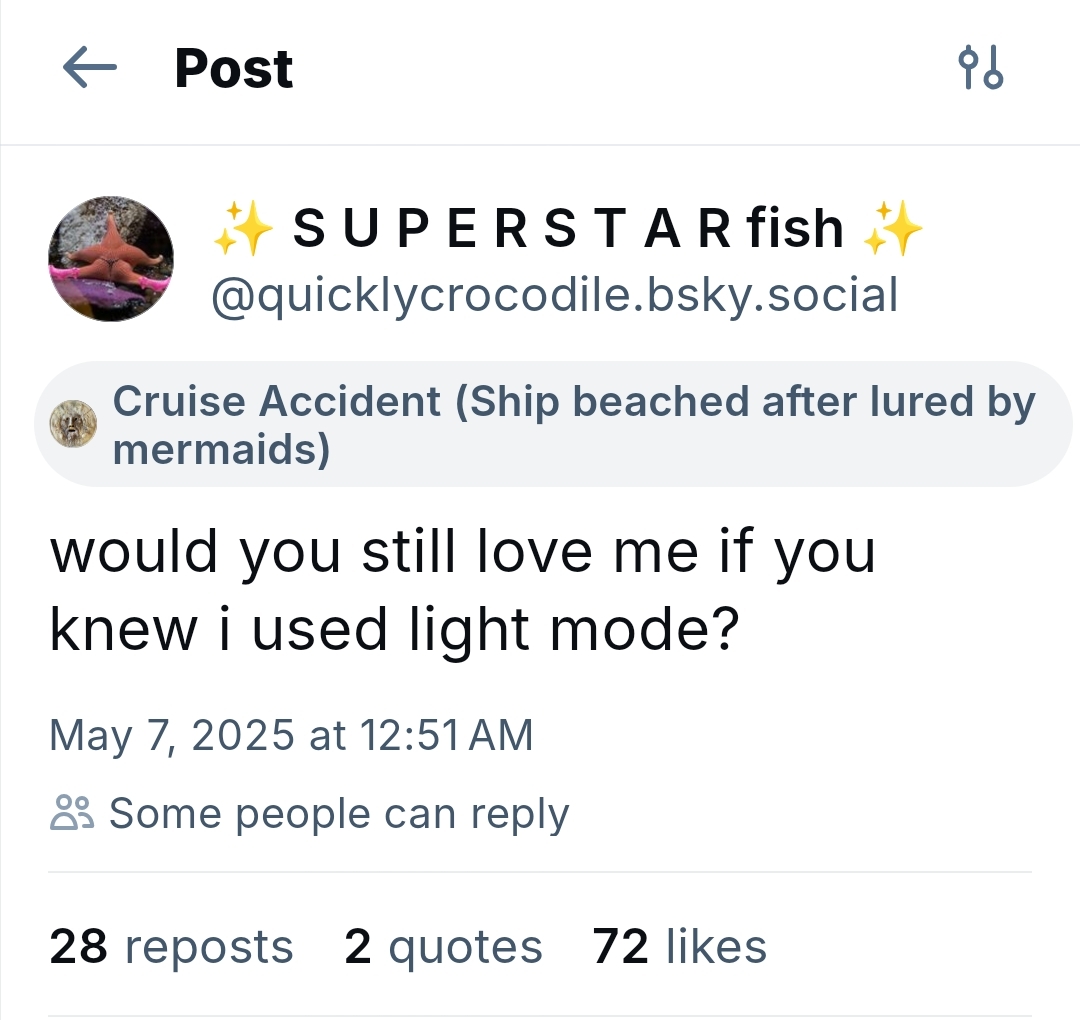Click the May 7, 2025 timestamp

click(170, 735)
